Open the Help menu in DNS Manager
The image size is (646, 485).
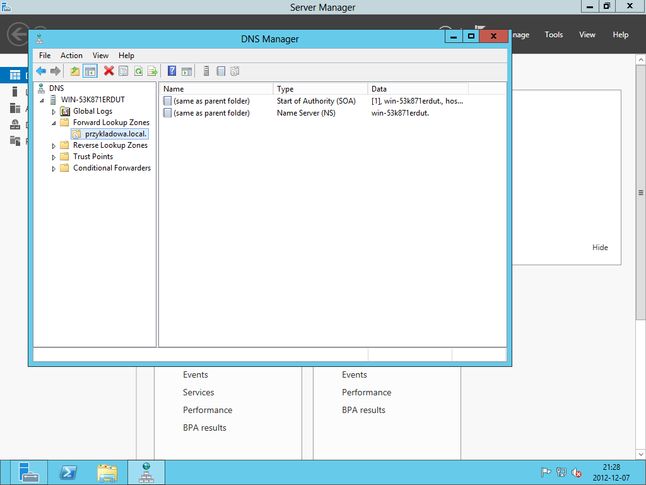pos(126,55)
